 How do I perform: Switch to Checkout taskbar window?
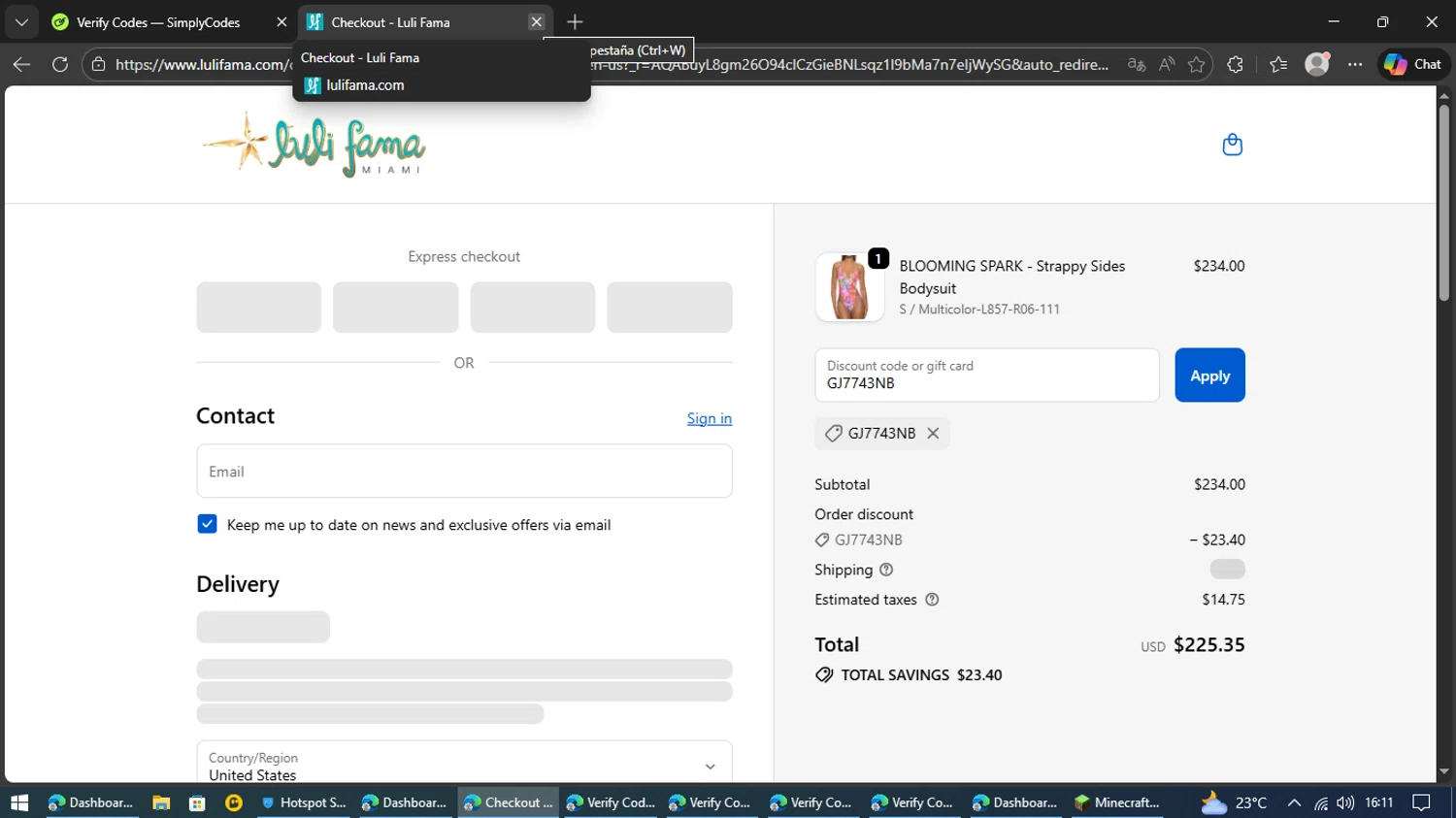[508, 802]
